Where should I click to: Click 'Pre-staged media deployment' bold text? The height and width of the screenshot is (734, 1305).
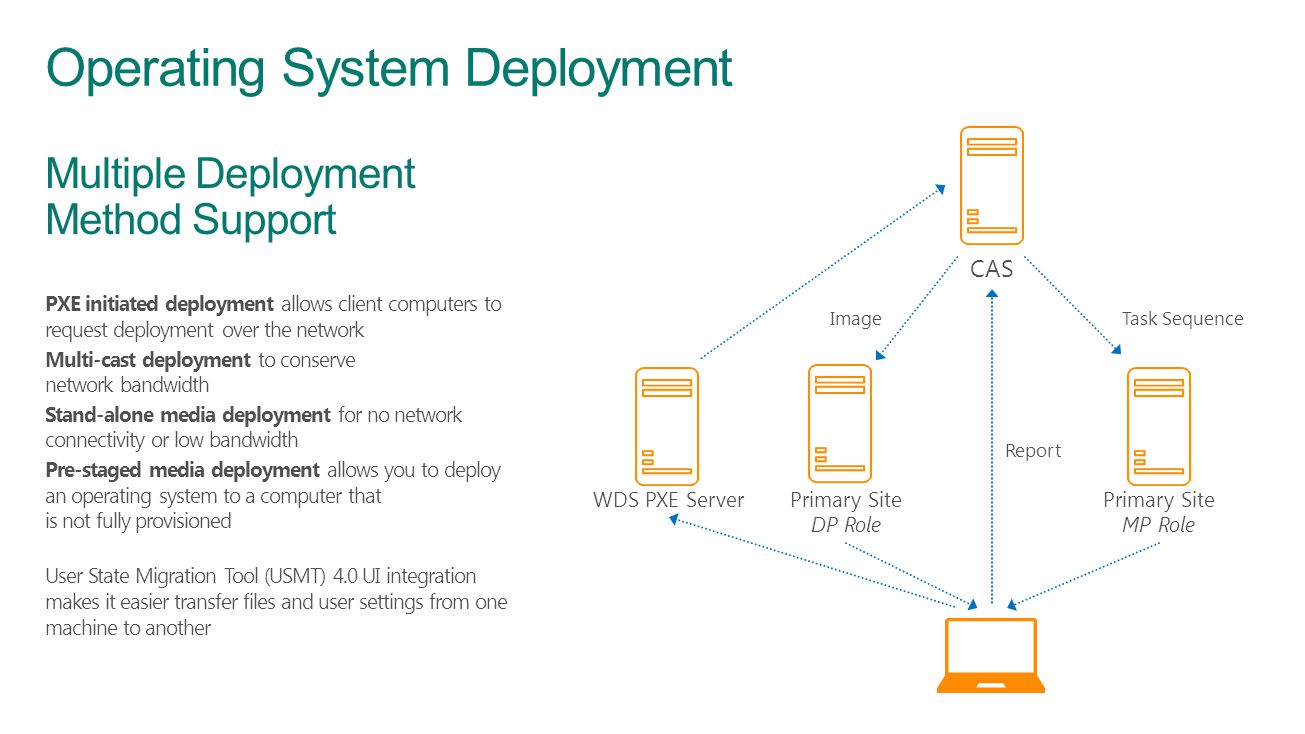[183, 470]
